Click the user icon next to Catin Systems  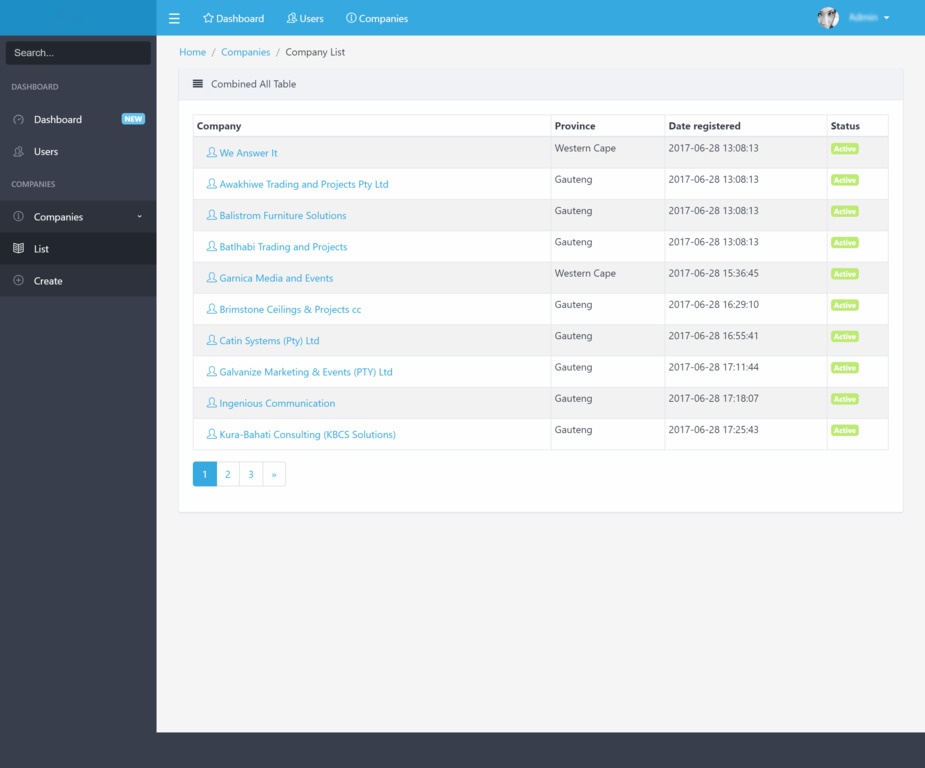coord(211,340)
